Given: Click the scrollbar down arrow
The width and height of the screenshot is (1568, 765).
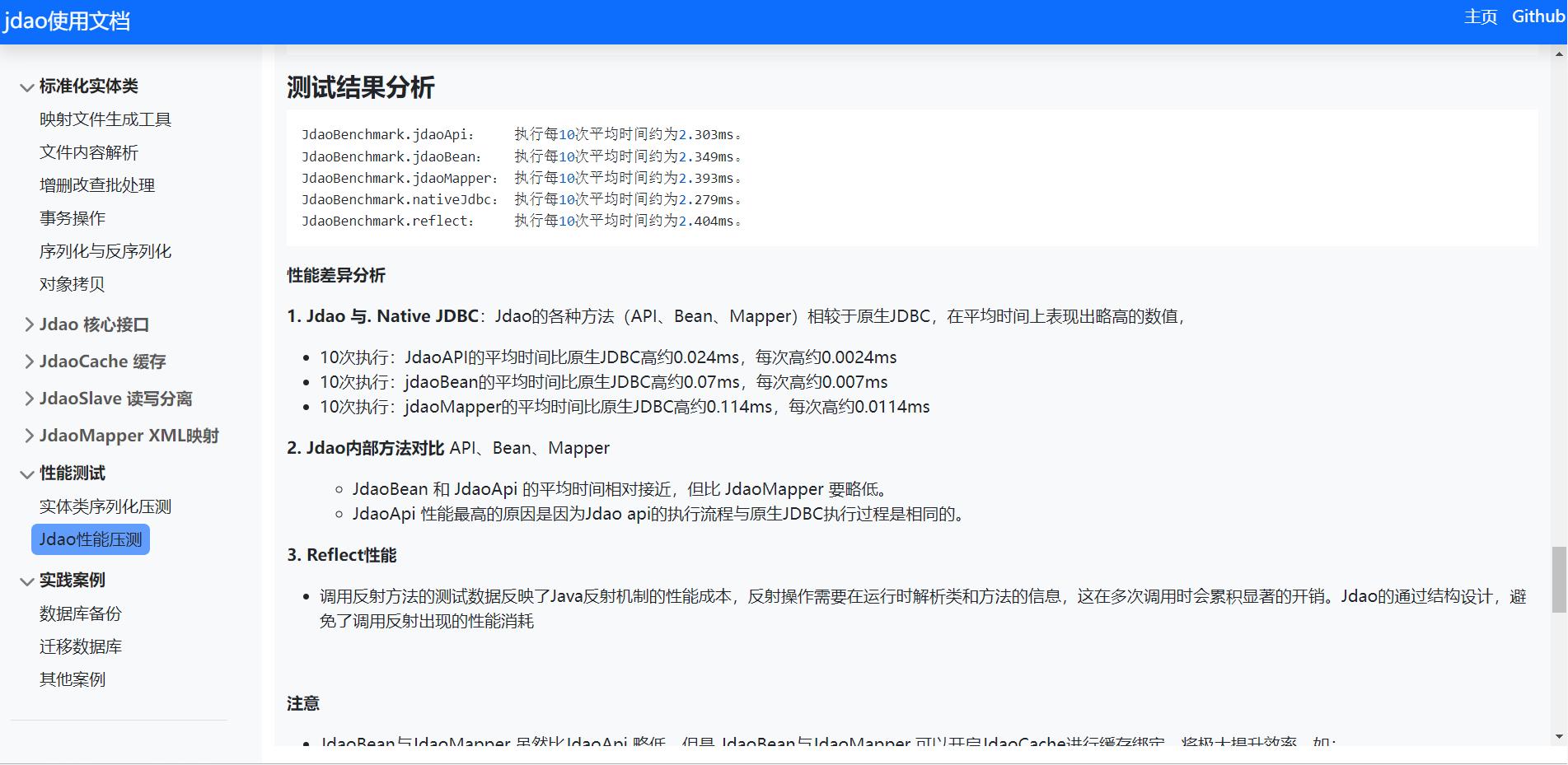Looking at the screenshot, I should [x=1559, y=736].
